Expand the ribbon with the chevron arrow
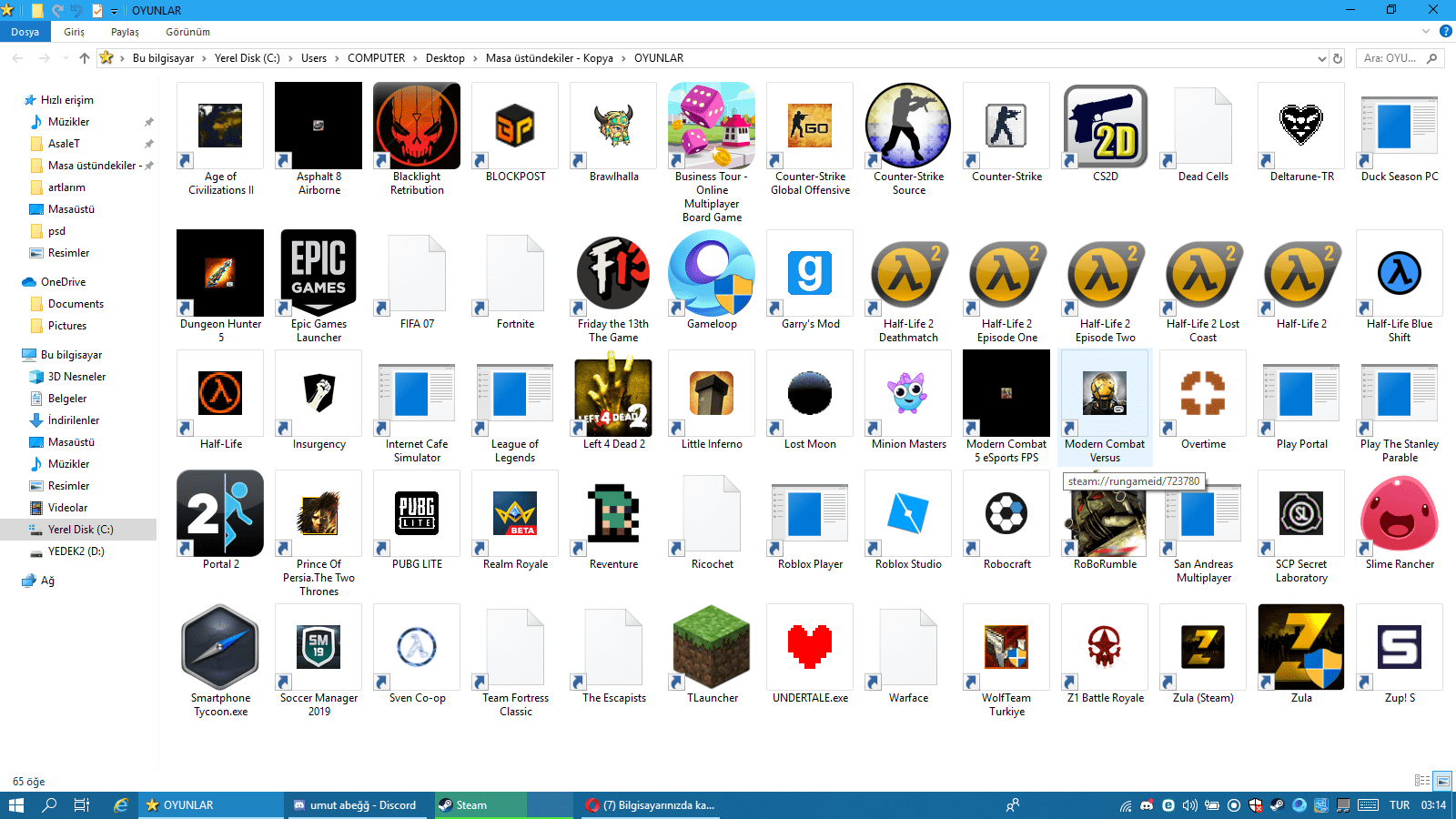The image size is (1456, 819). coord(1426,31)
